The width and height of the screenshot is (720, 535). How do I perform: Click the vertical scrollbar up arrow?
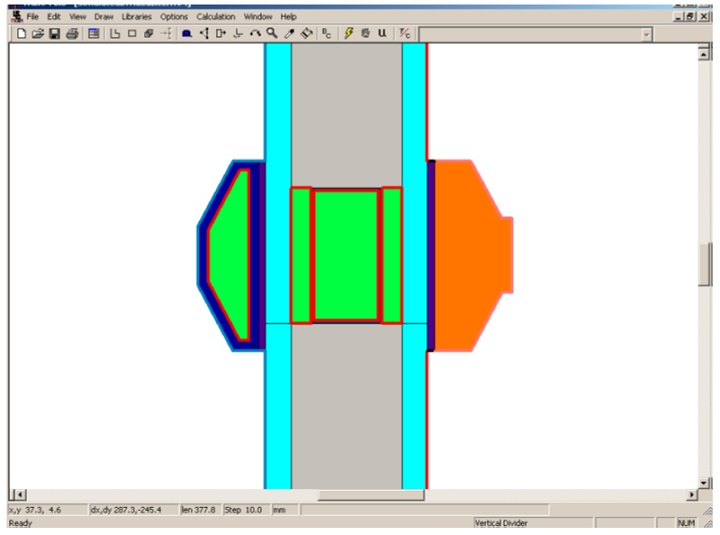coord(703,53)
